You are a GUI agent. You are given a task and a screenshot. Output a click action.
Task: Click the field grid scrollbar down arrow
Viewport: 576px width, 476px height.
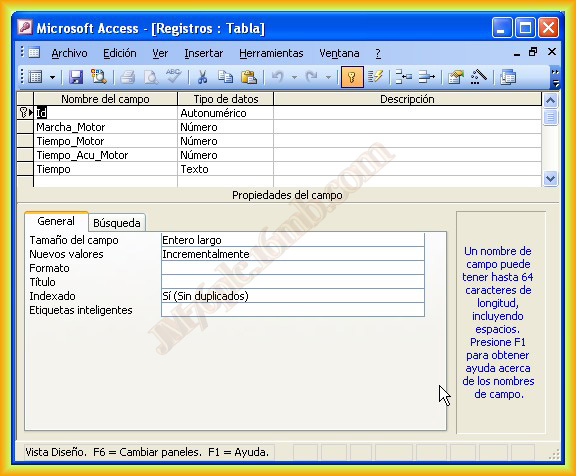coord(550,179)
